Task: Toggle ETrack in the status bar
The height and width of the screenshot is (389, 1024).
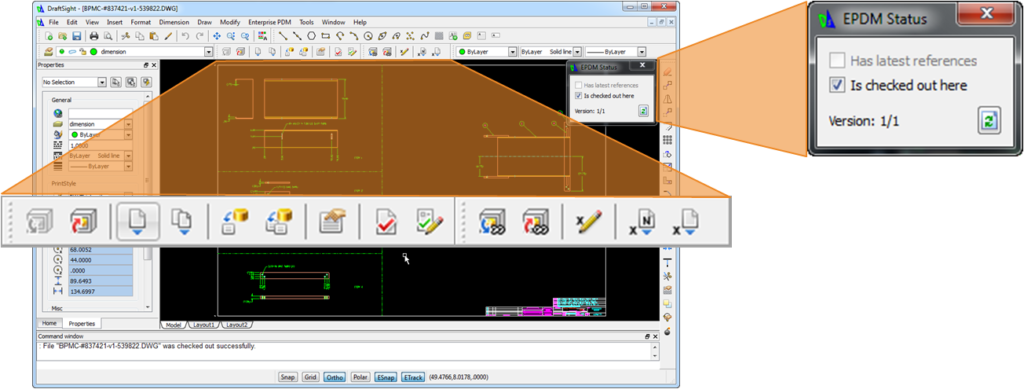Action: point(412,377)
